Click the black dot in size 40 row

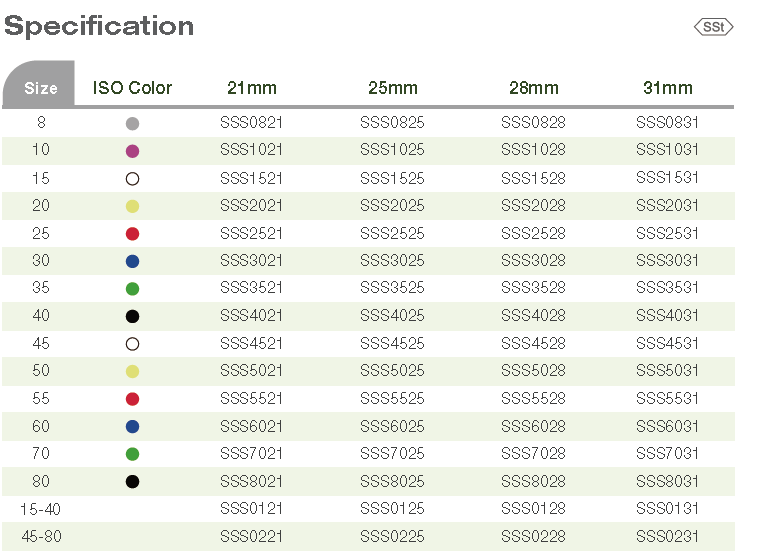coord(132,317)
